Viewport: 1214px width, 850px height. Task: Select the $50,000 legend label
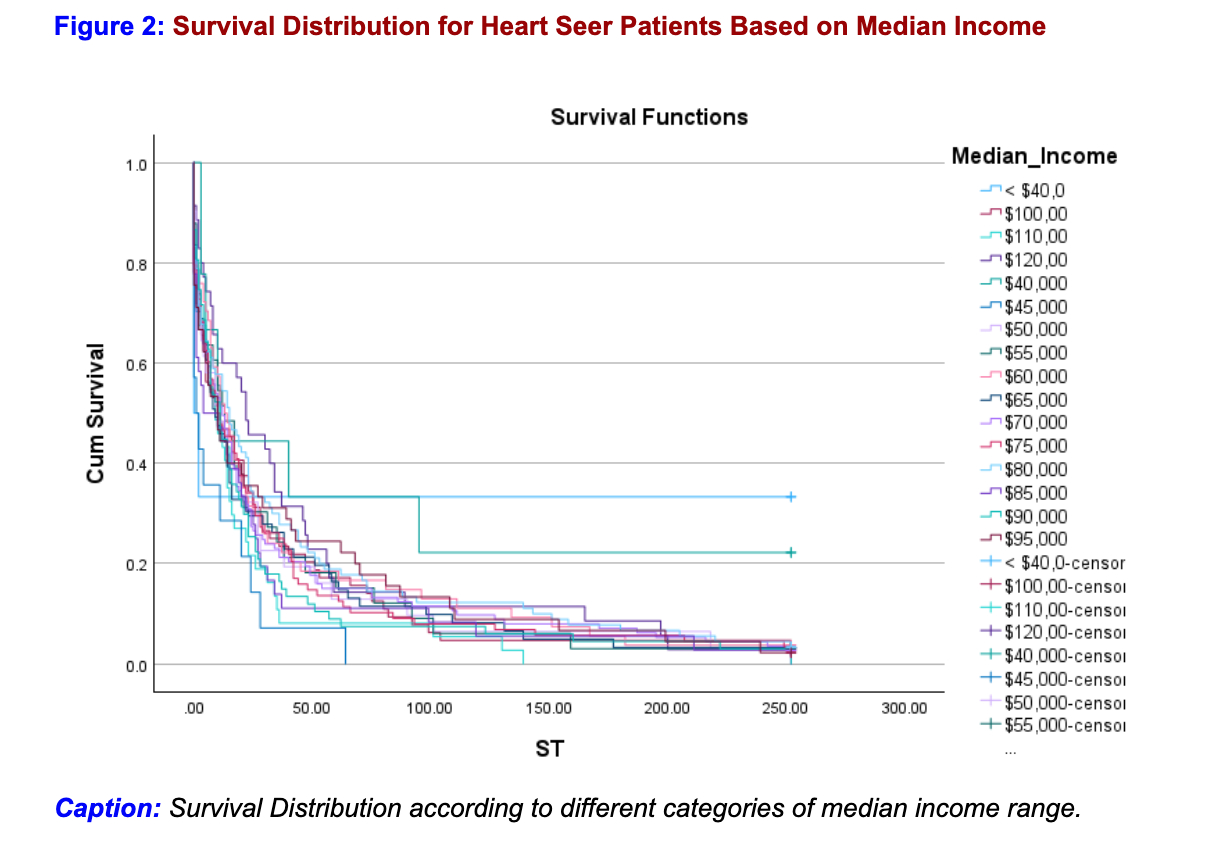[x=1036, y=329]
